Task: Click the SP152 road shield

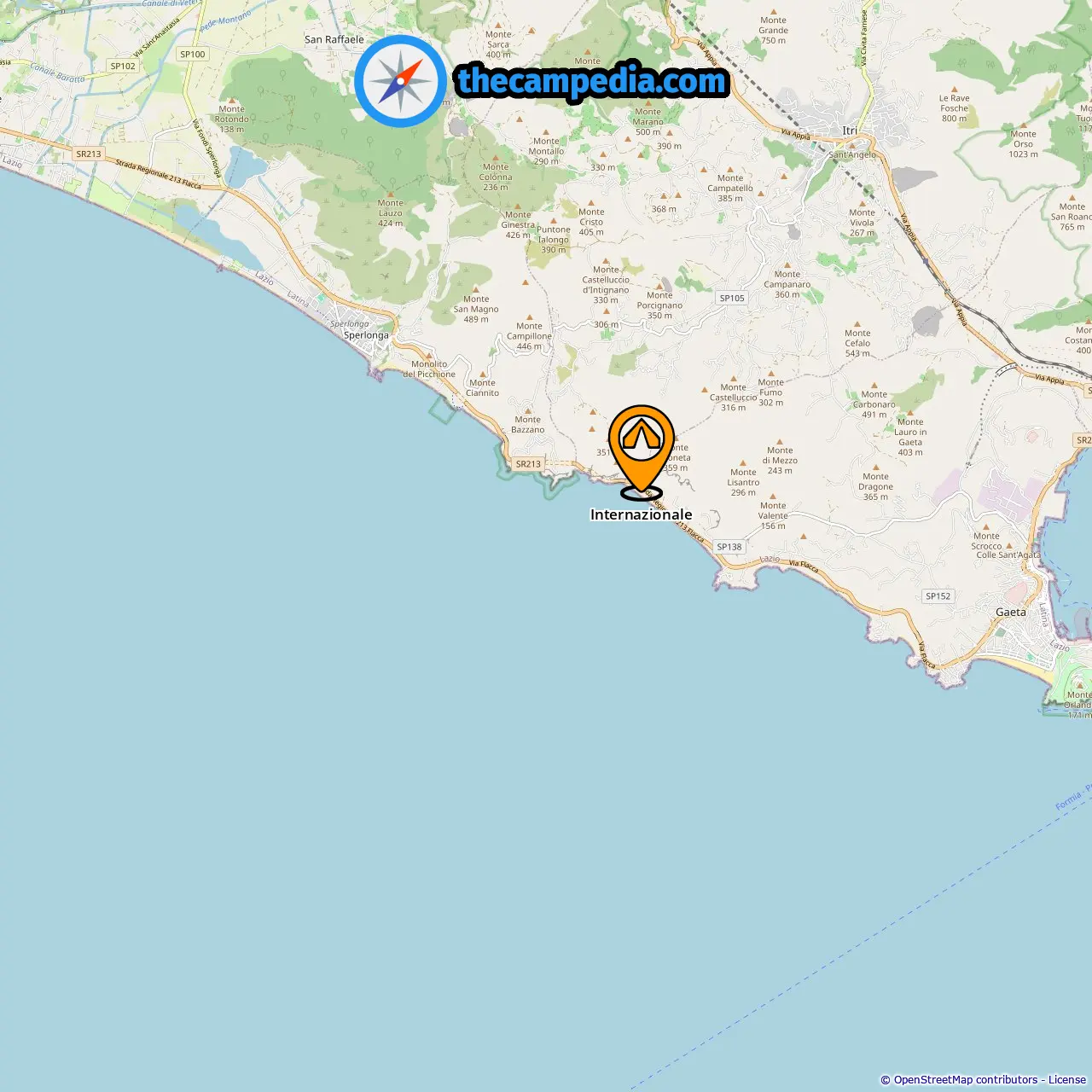Action: pos(938,596)
